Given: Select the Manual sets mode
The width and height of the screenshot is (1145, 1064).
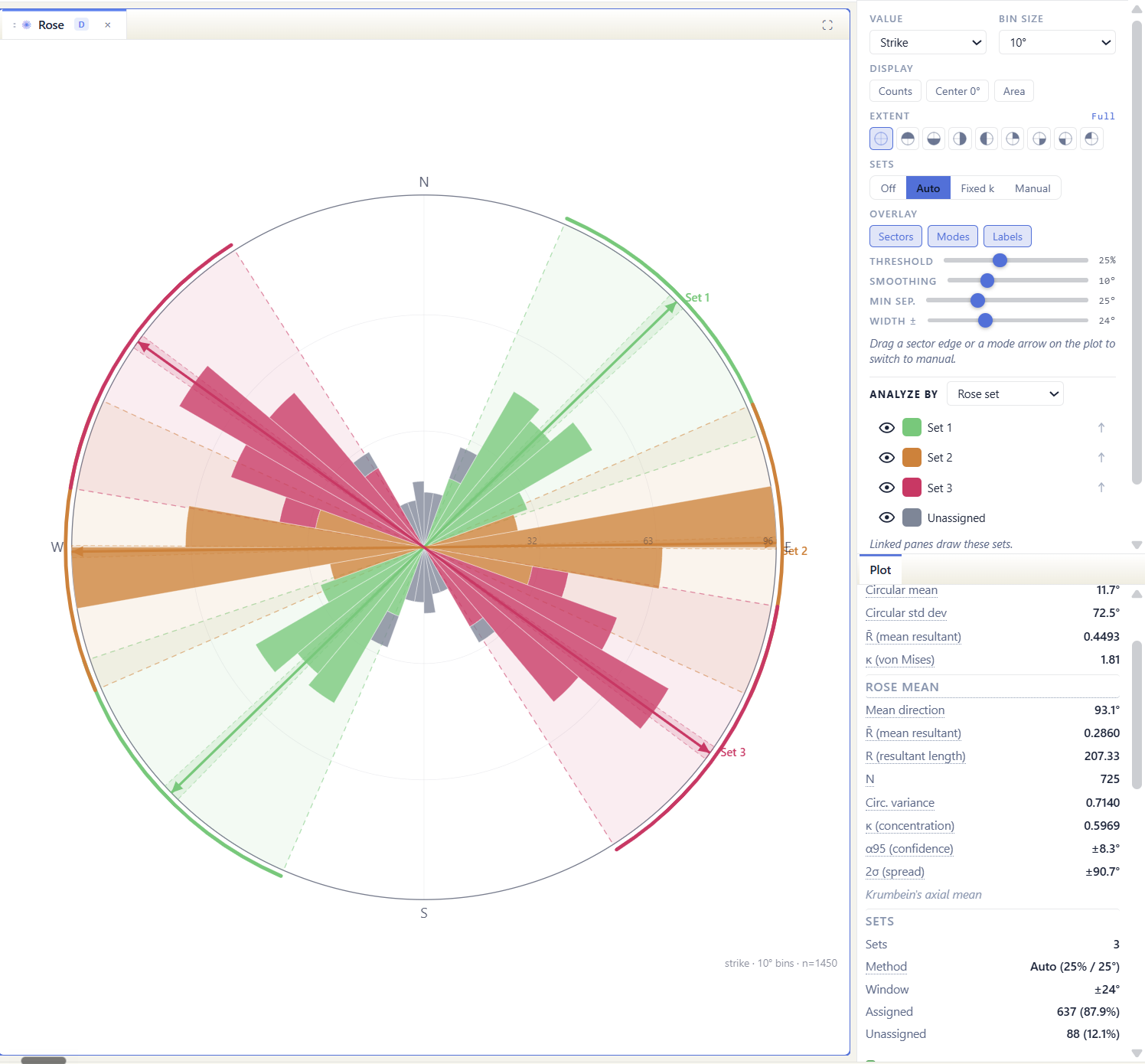Looking at the screenshot, I should point(1032,188).
